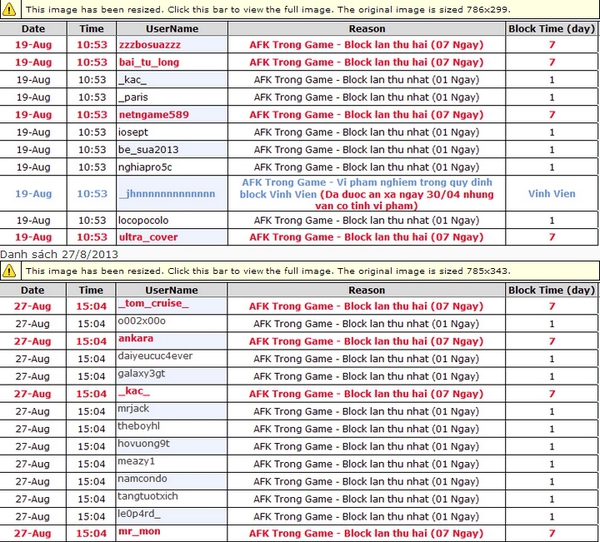Click username ankara in second table
The width and height of the screenshot is (600, 542).
[136, 338]
